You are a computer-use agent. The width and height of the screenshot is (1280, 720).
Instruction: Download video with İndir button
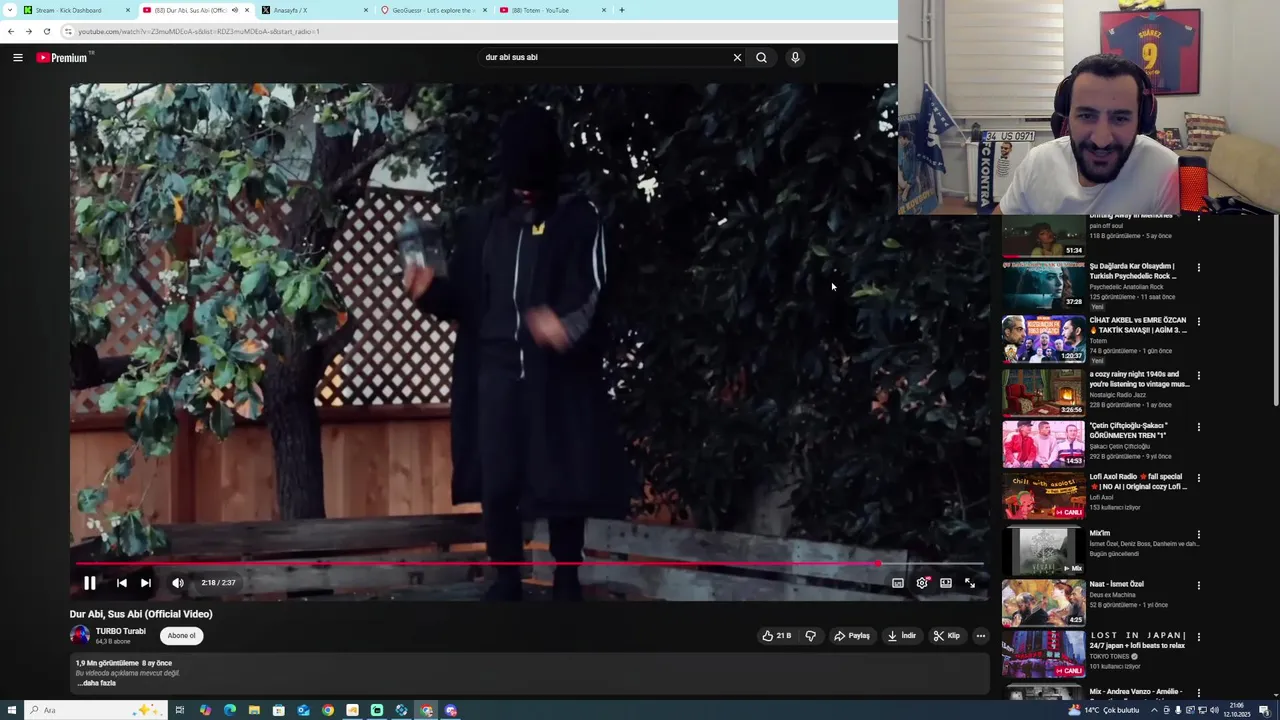point(901,636)
